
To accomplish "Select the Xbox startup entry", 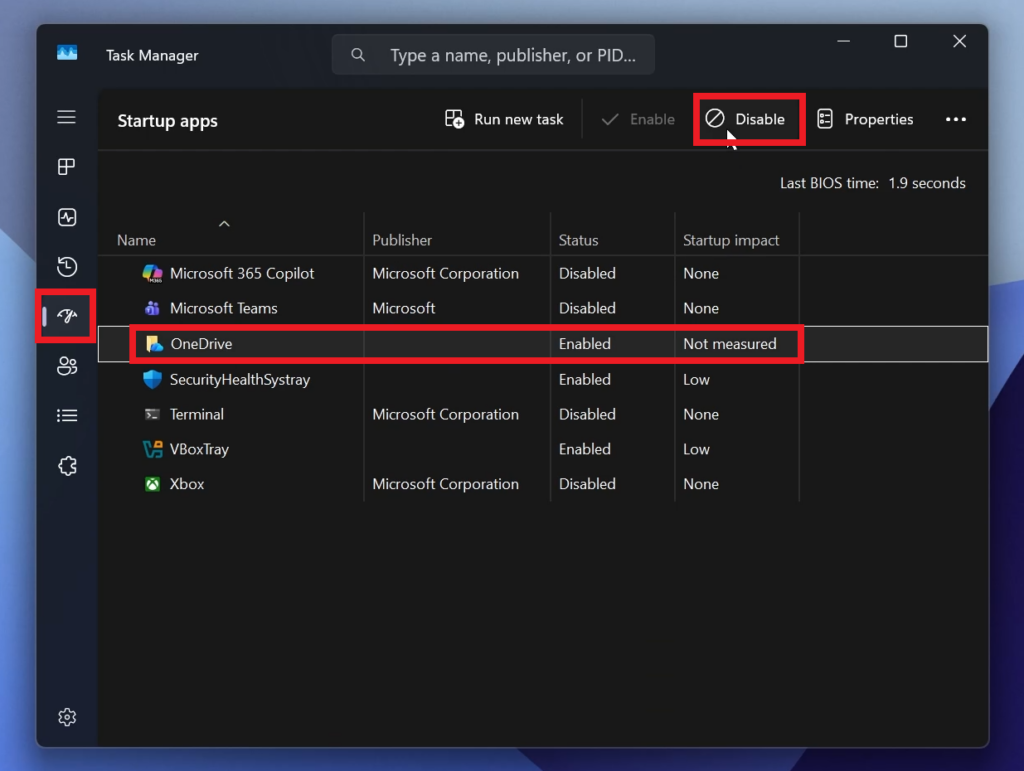I will click(x=187, y=484).
